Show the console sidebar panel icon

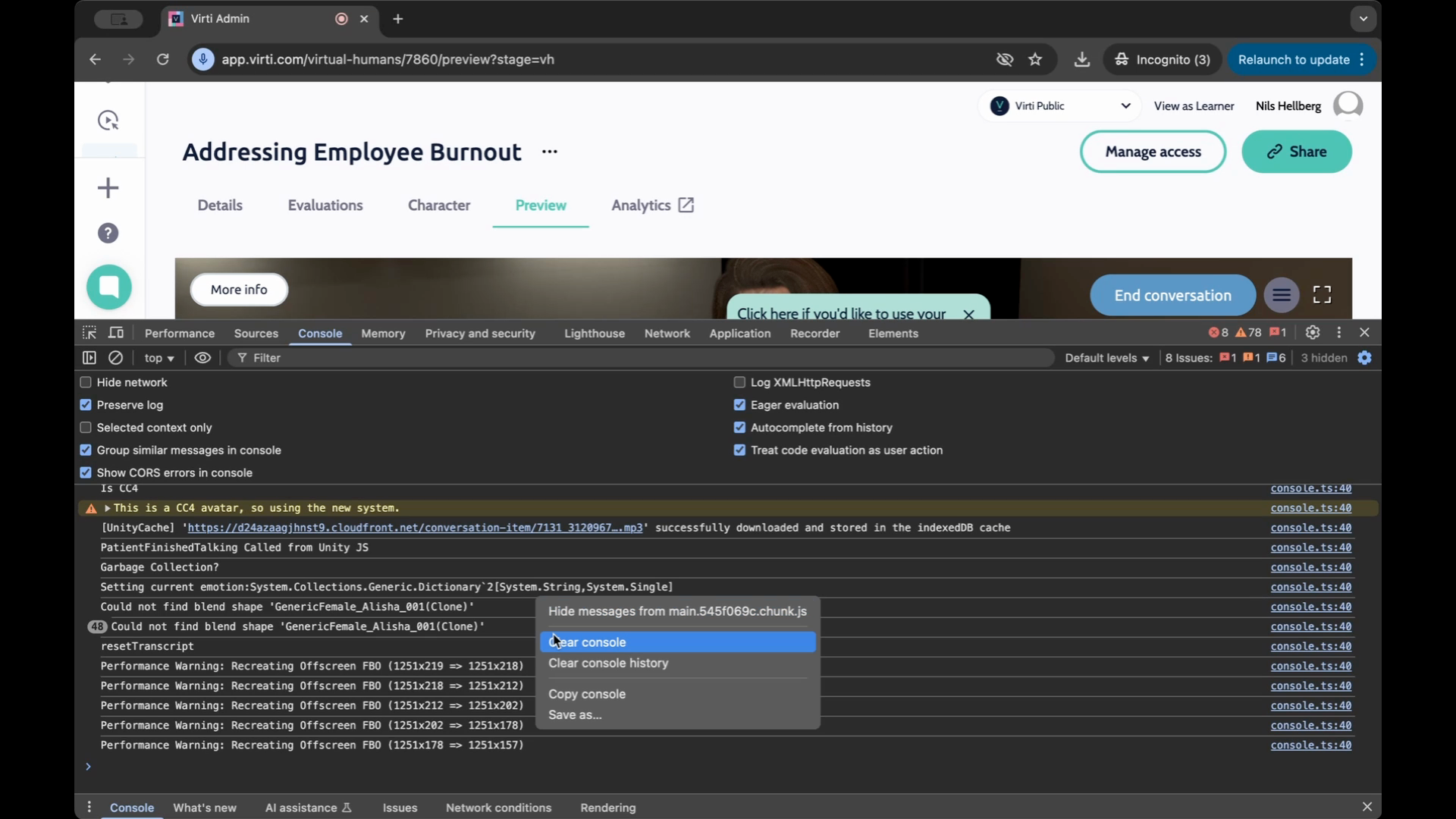pos(89,358)
